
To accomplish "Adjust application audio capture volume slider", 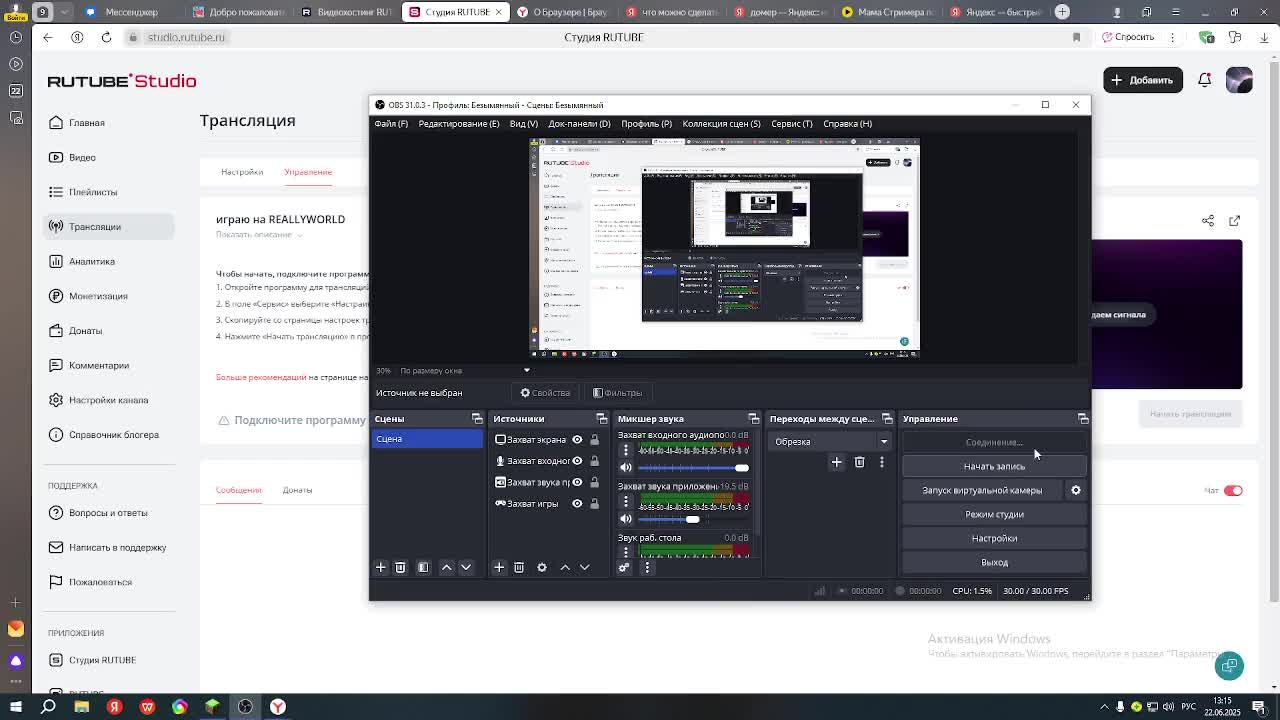I will point(693,519).
